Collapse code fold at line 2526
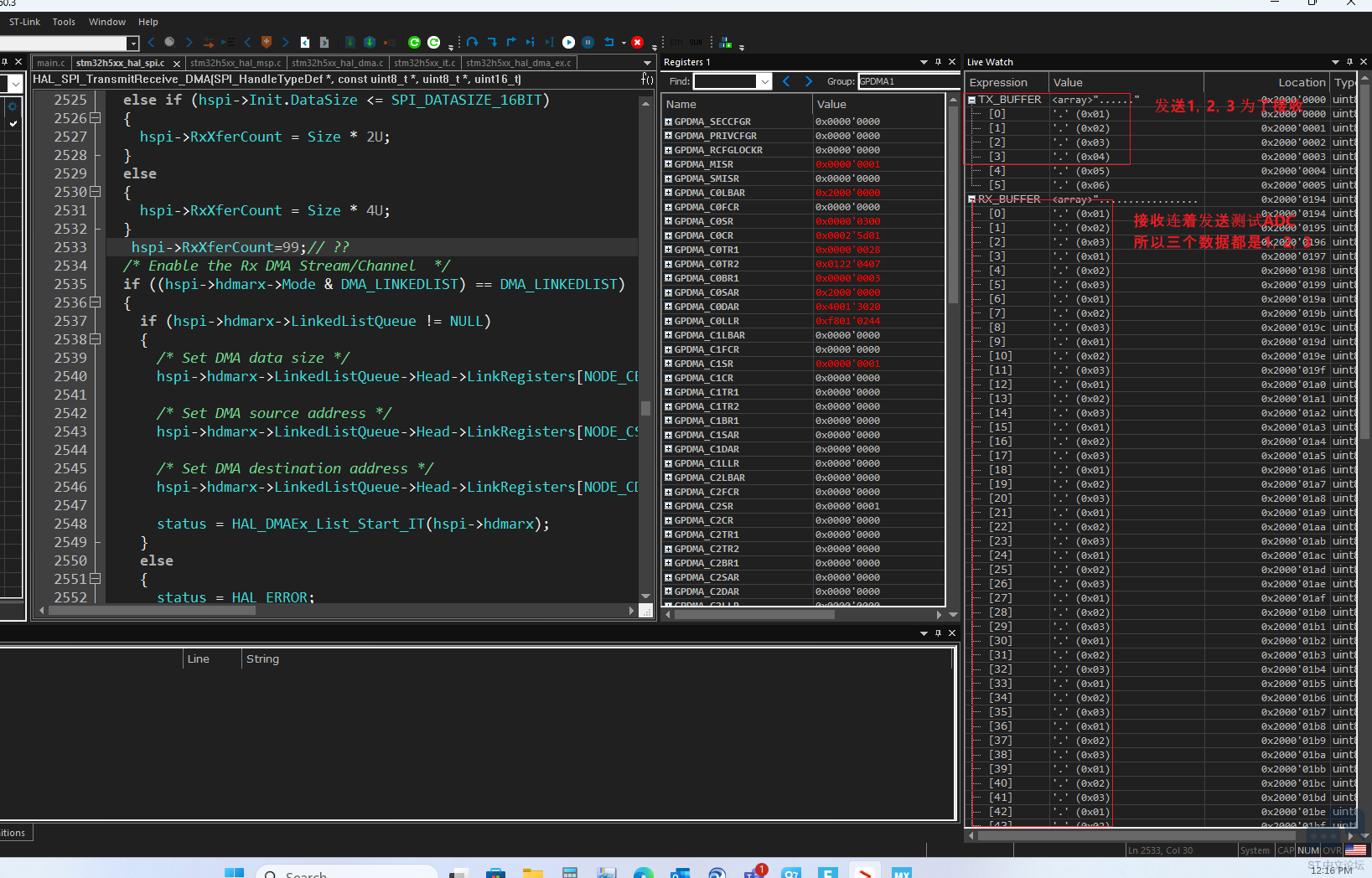The height and width of the screenshot is (878, 1372). [96, 118]
